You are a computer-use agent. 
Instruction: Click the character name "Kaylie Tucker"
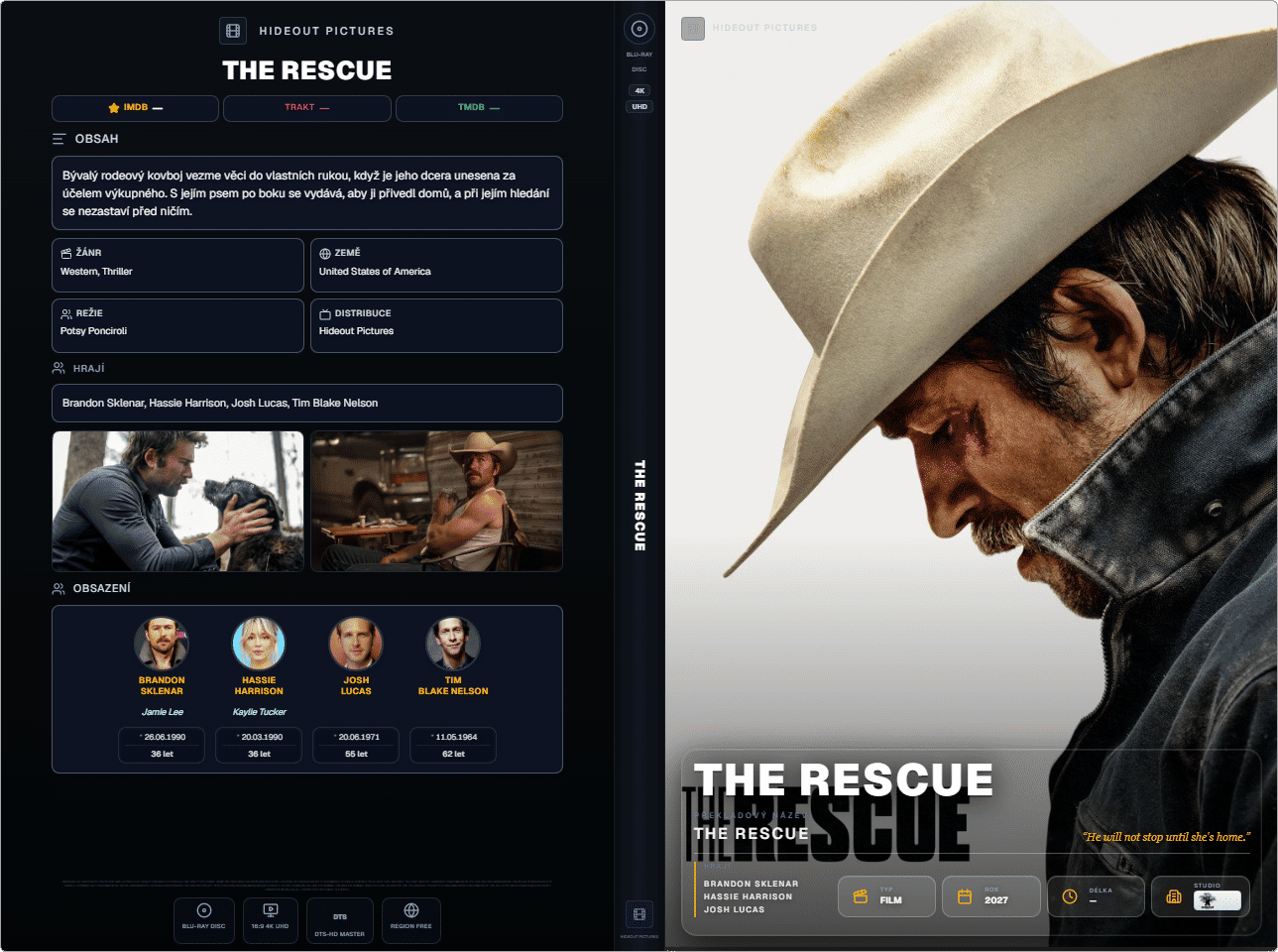click(x=259, y=712)
